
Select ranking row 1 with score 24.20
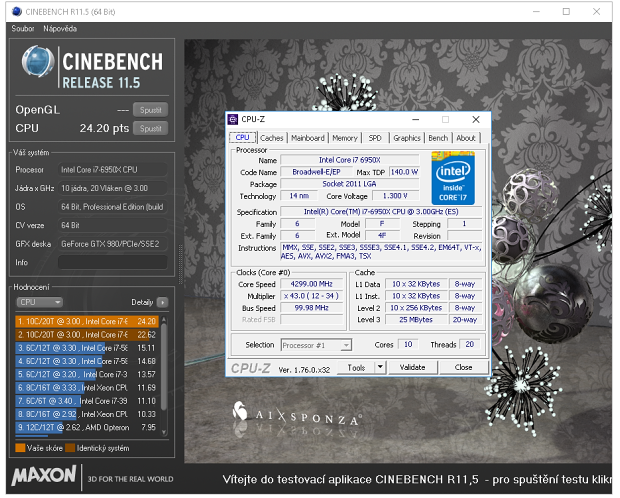[x=87, y=321]
